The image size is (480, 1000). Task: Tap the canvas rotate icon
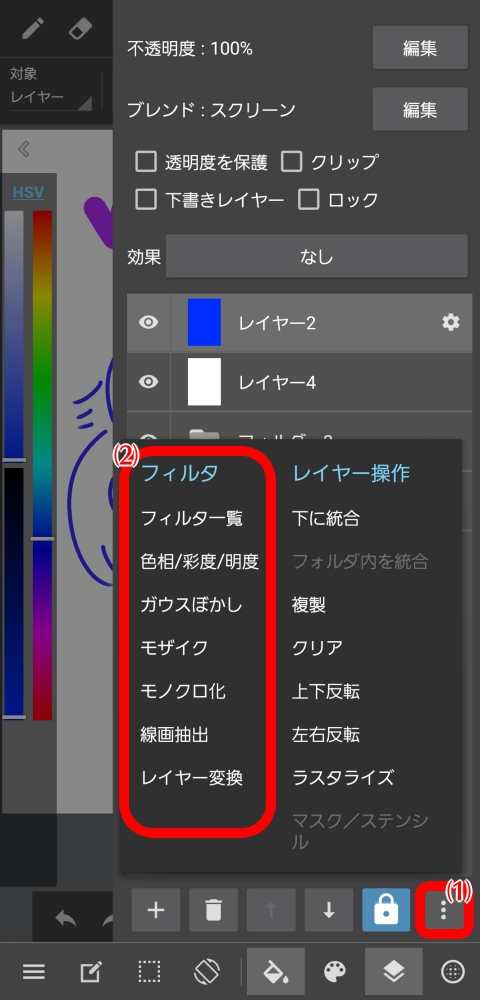coord(207,972)
